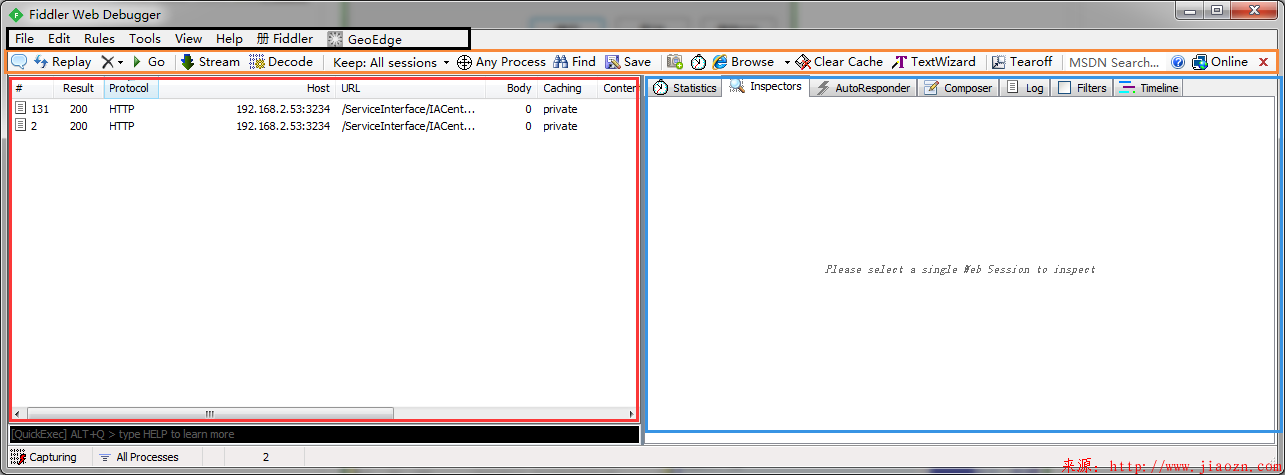Click the camera screenshot icon
Screen dimensions: 1285x475
pos(675,62)
